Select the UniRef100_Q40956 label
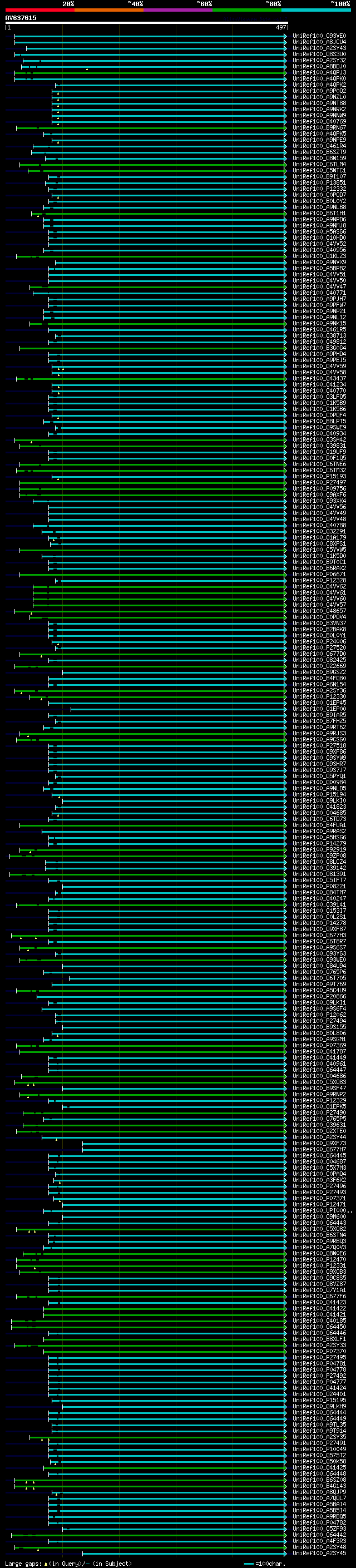 [319, 250]
